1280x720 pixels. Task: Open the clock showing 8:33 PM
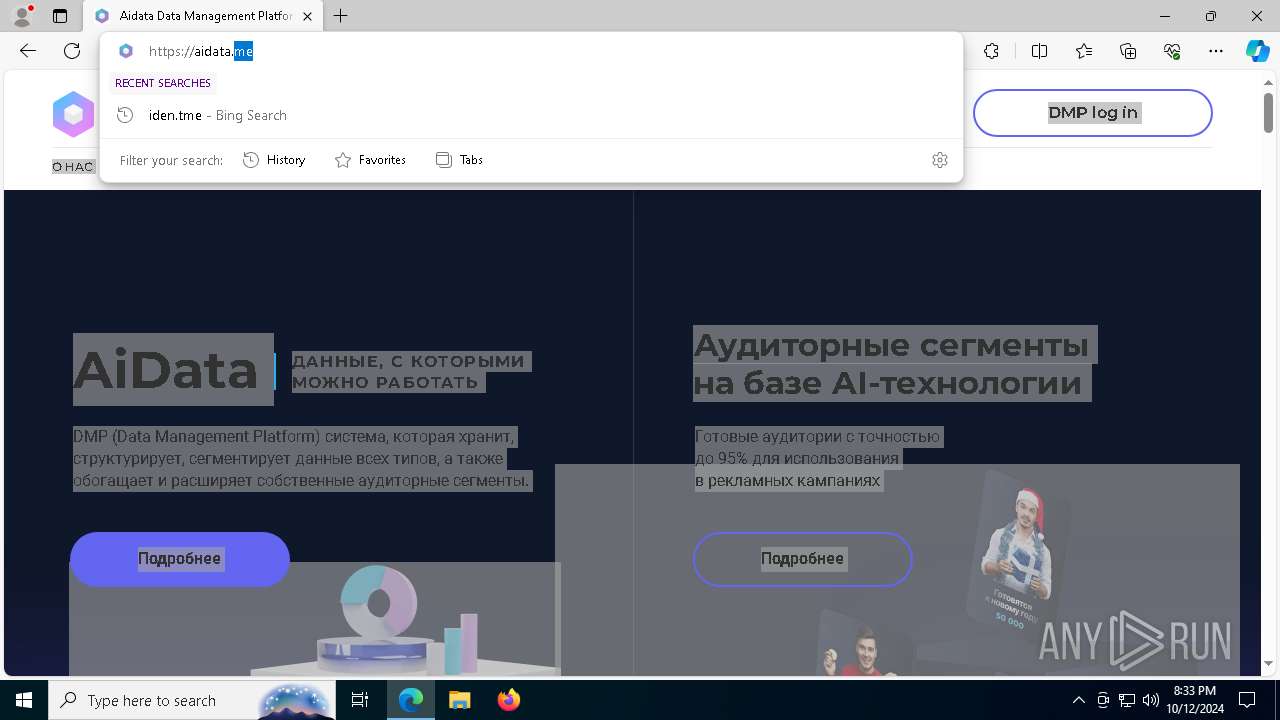click(x=1194, y=700)
